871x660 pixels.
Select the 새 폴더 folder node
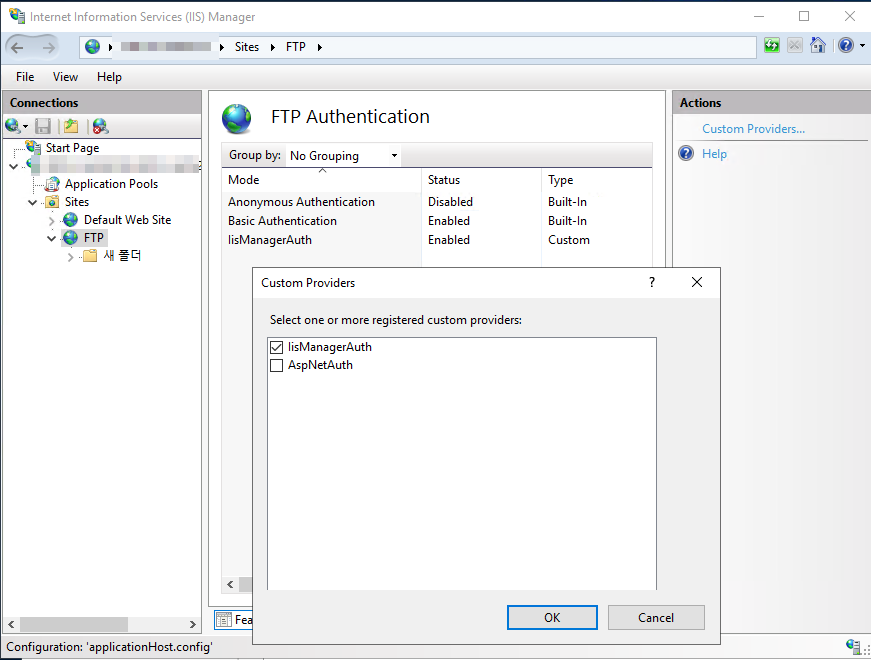(122, 256)
